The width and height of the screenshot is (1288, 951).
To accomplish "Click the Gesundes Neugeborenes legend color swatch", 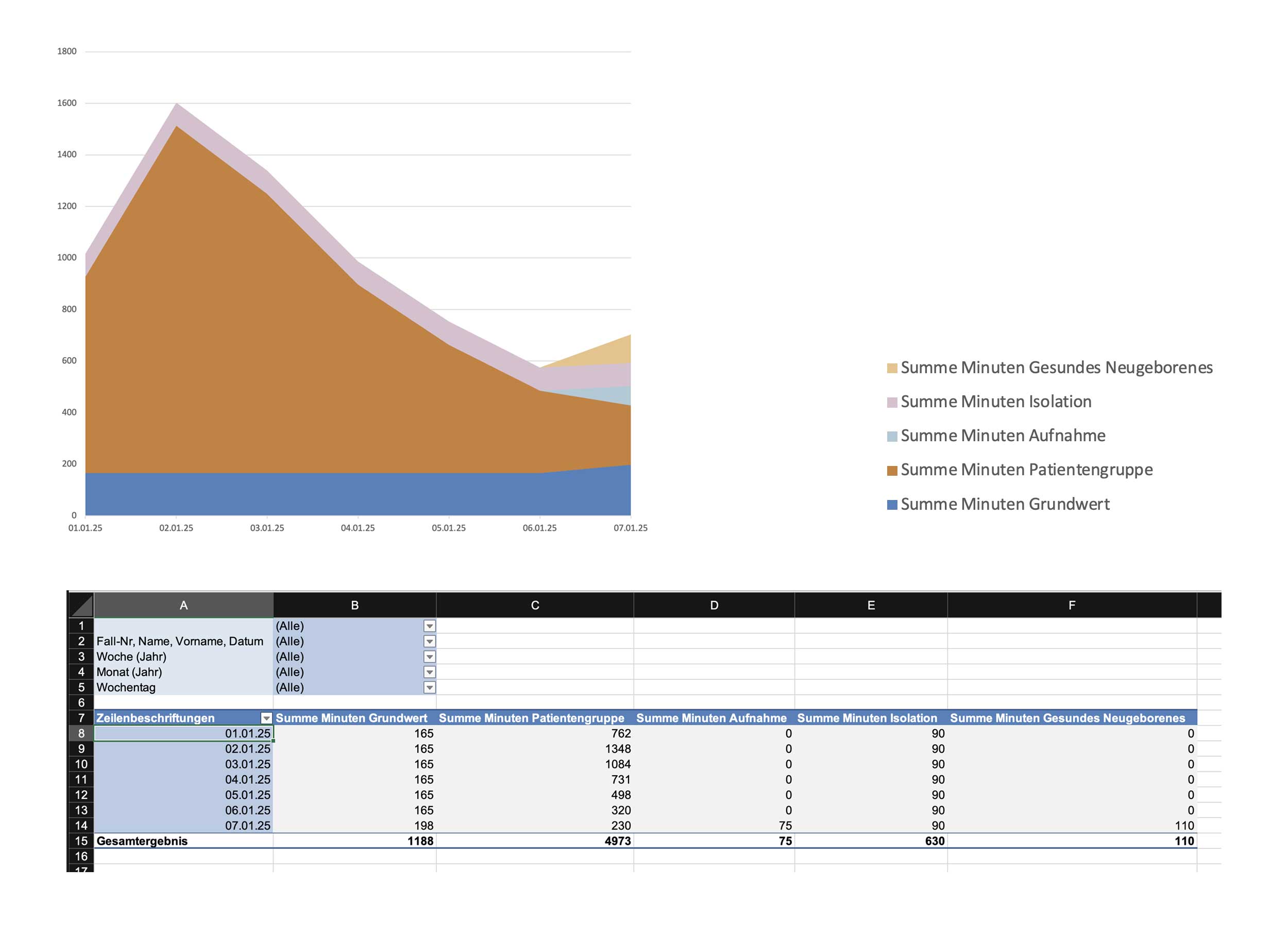I will (892, 369).
